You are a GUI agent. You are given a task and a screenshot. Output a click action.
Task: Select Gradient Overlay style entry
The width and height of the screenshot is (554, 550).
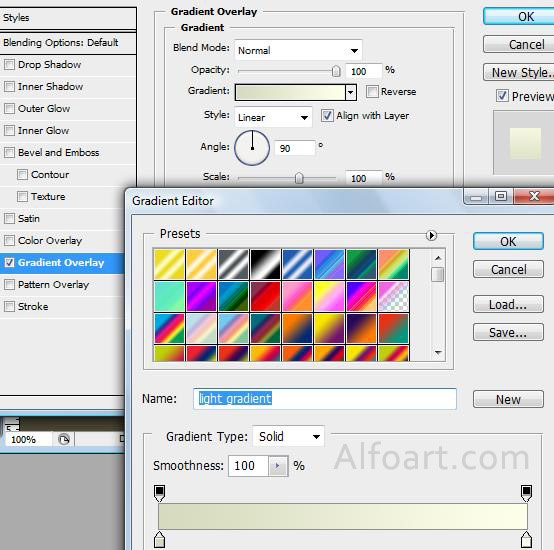click(x=61, y=262)
